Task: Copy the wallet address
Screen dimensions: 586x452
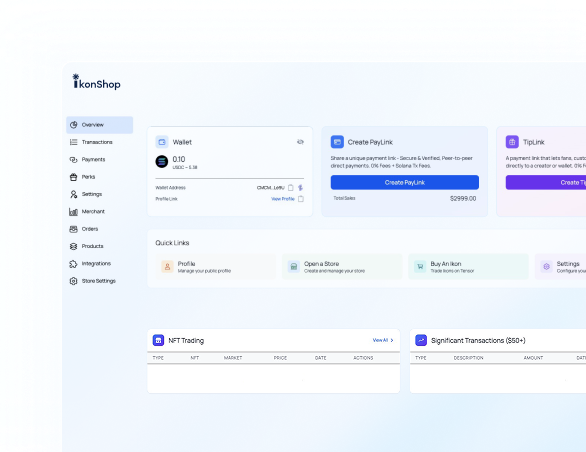Action: click(x=290, y=188)
